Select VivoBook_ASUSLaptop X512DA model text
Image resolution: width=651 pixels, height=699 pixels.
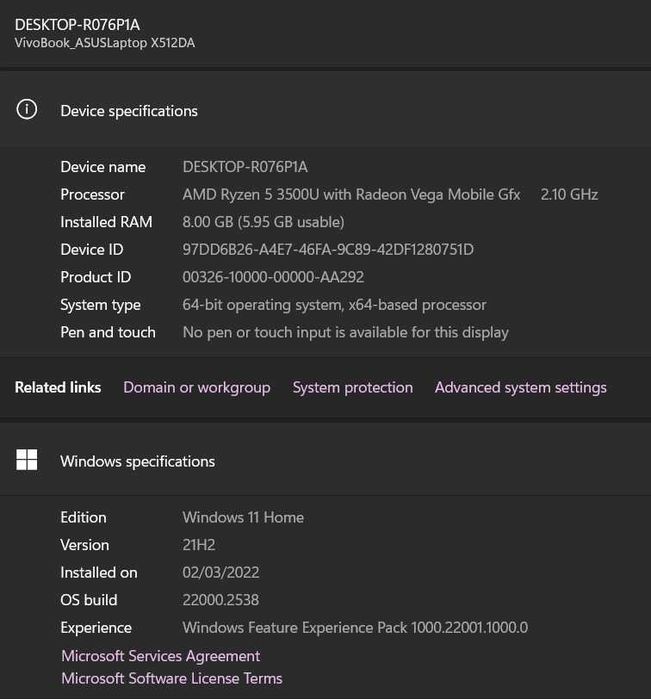105,43
